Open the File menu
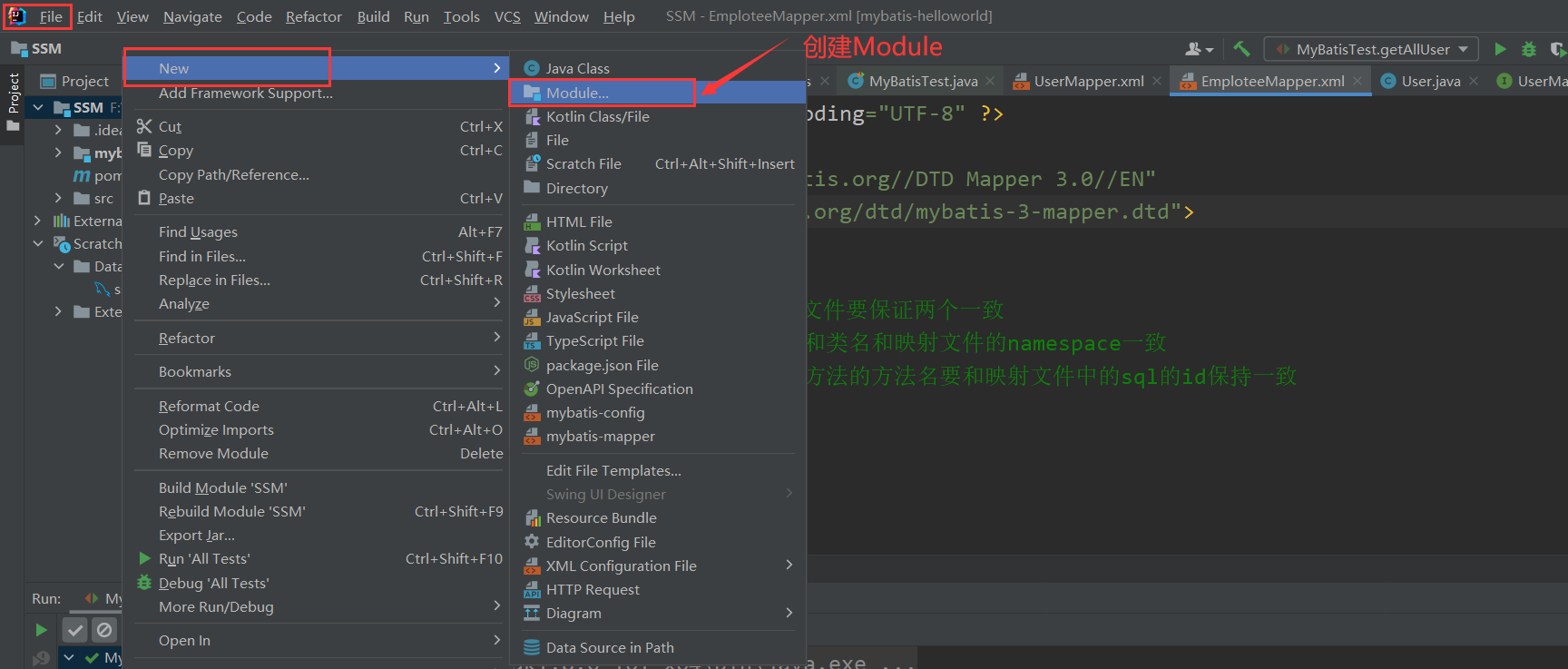Screen dimensions: 1568x669 coord(51,16)
